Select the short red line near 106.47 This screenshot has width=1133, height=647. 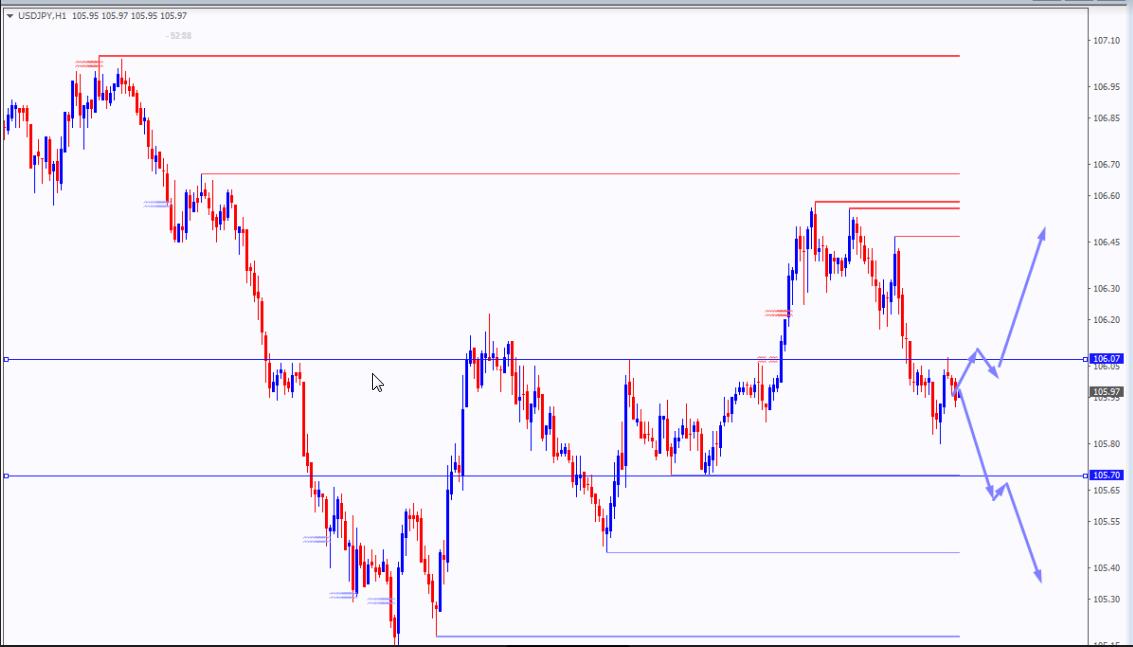click(x=927, y=236)
